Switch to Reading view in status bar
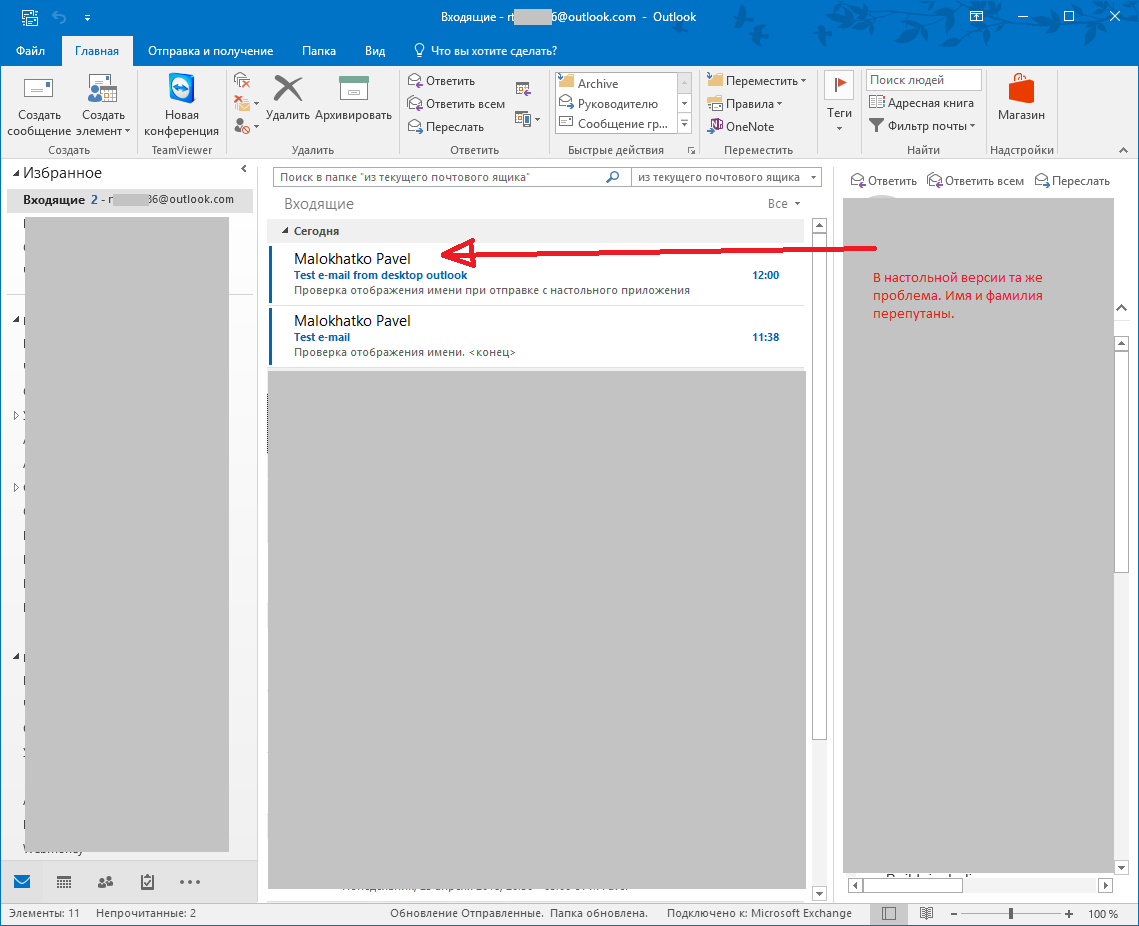Viewport: 1139px width, 926px height. pyautogui.click(x=926, y=914)
